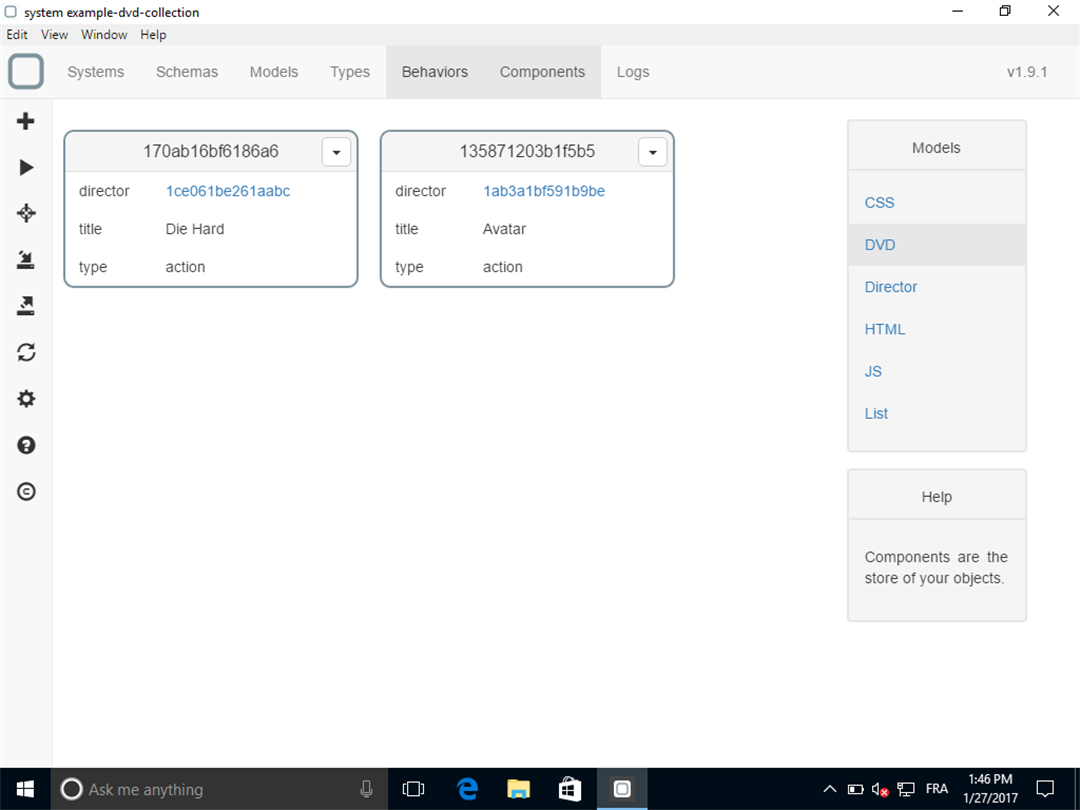The height and width of the screenshot is (810, 1080).
Task: Expand dropdown on component 135871203b1f5b5
Action: (652, 152)
